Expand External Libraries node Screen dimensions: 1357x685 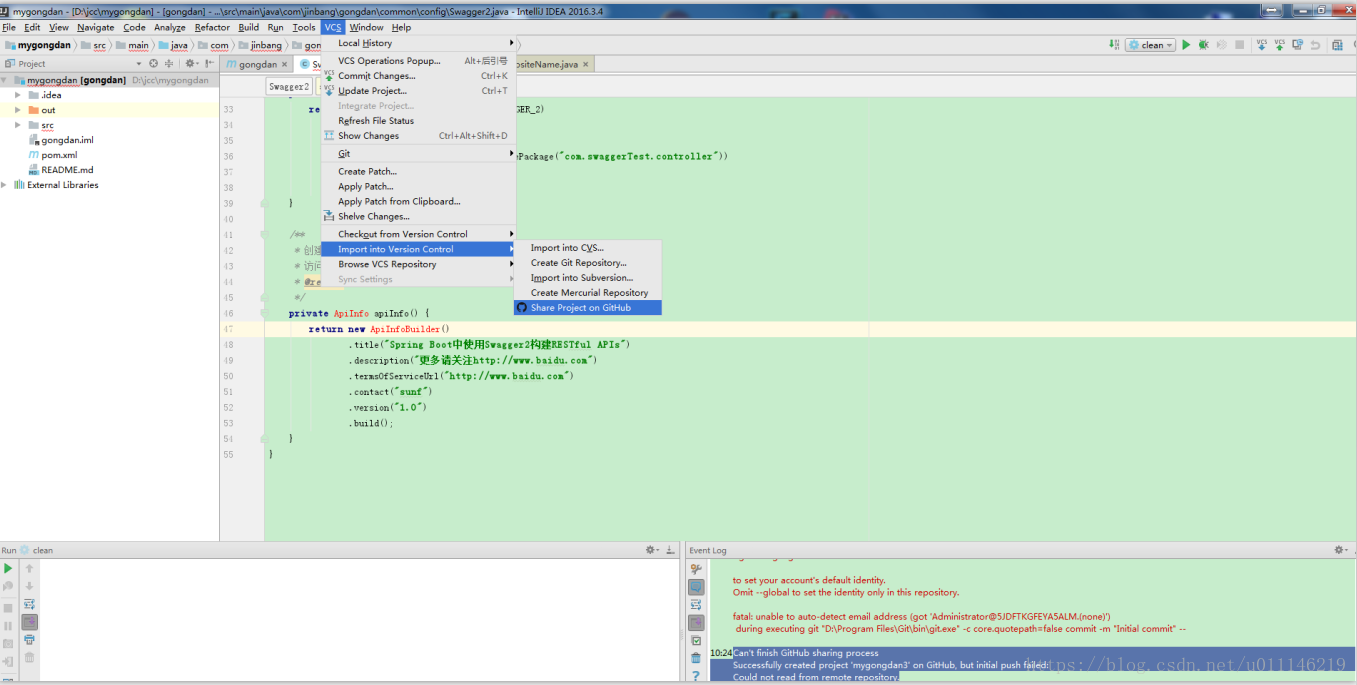[x=4, y=185]
